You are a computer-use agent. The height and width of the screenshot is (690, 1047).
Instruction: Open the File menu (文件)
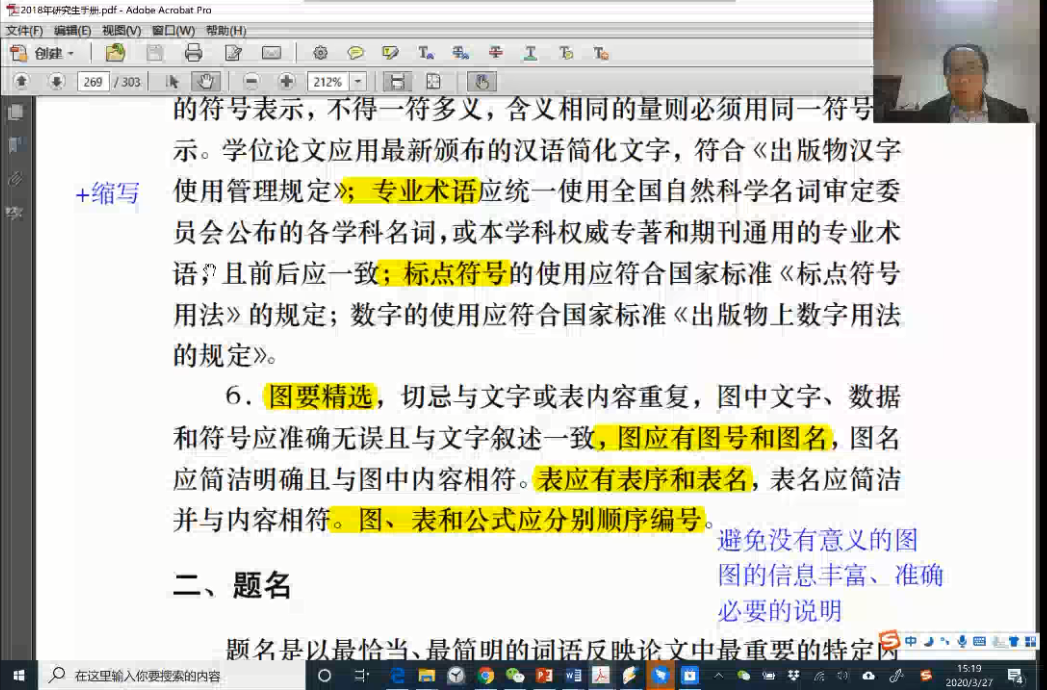[24, 31]
